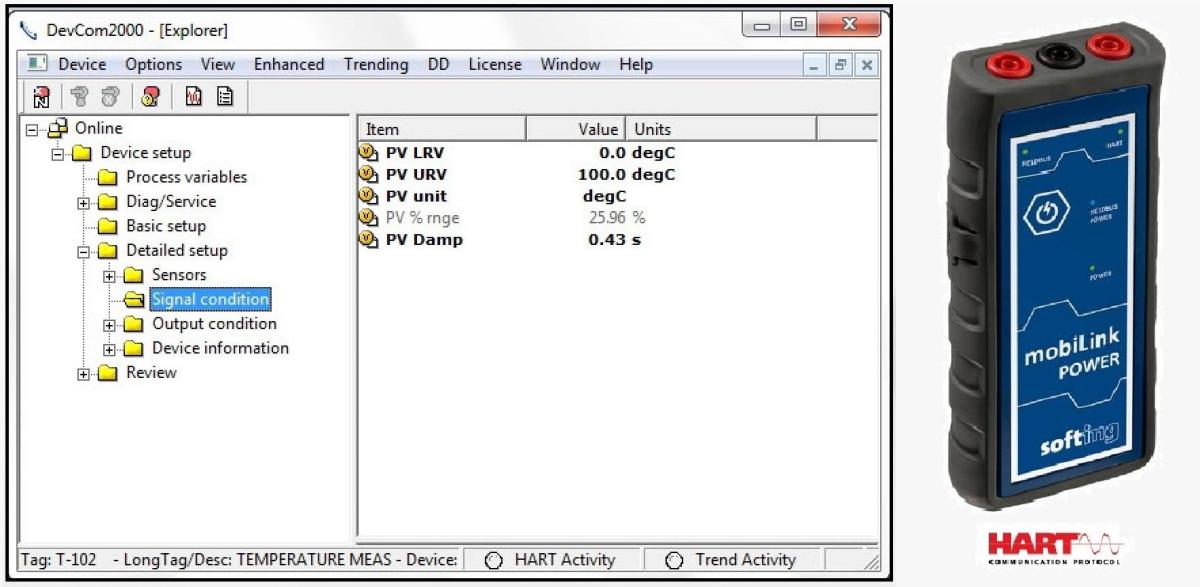This screenshot has width=1200, height=587.
Task: Expand the Diag/Service node
Action: [85, 202]
